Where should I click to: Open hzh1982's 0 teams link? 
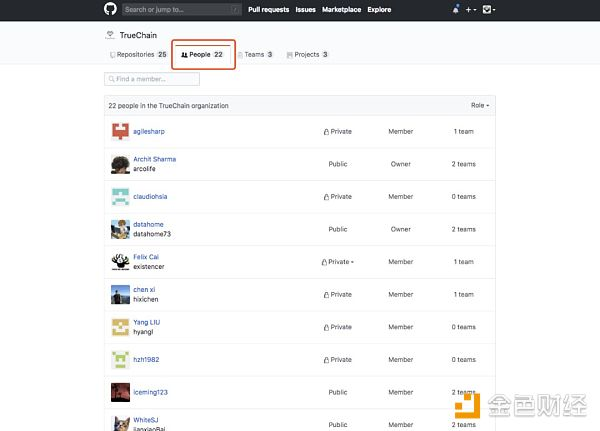[x=464, y=359]
